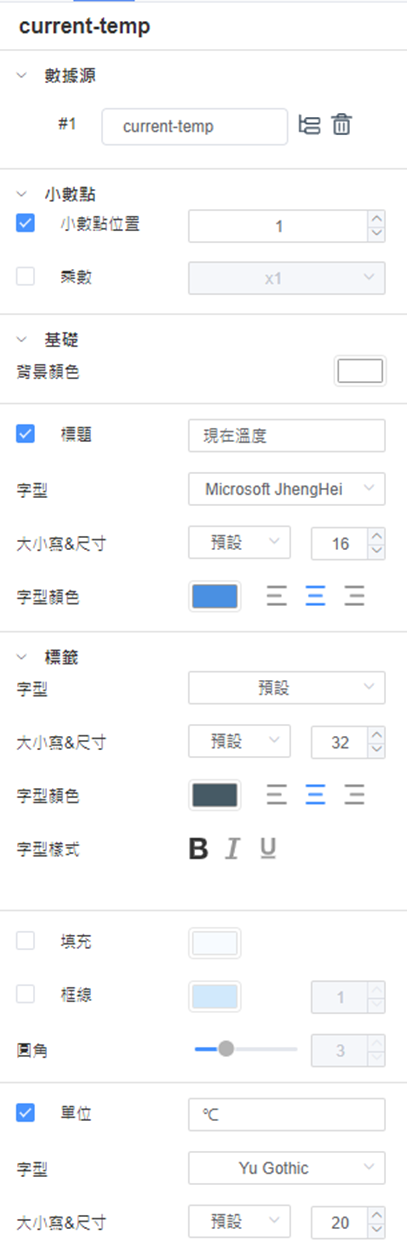Viewport: 407px width, 1250px height.
Task: Click the 圓角 radius slider handle
Action: (226, 1049)
